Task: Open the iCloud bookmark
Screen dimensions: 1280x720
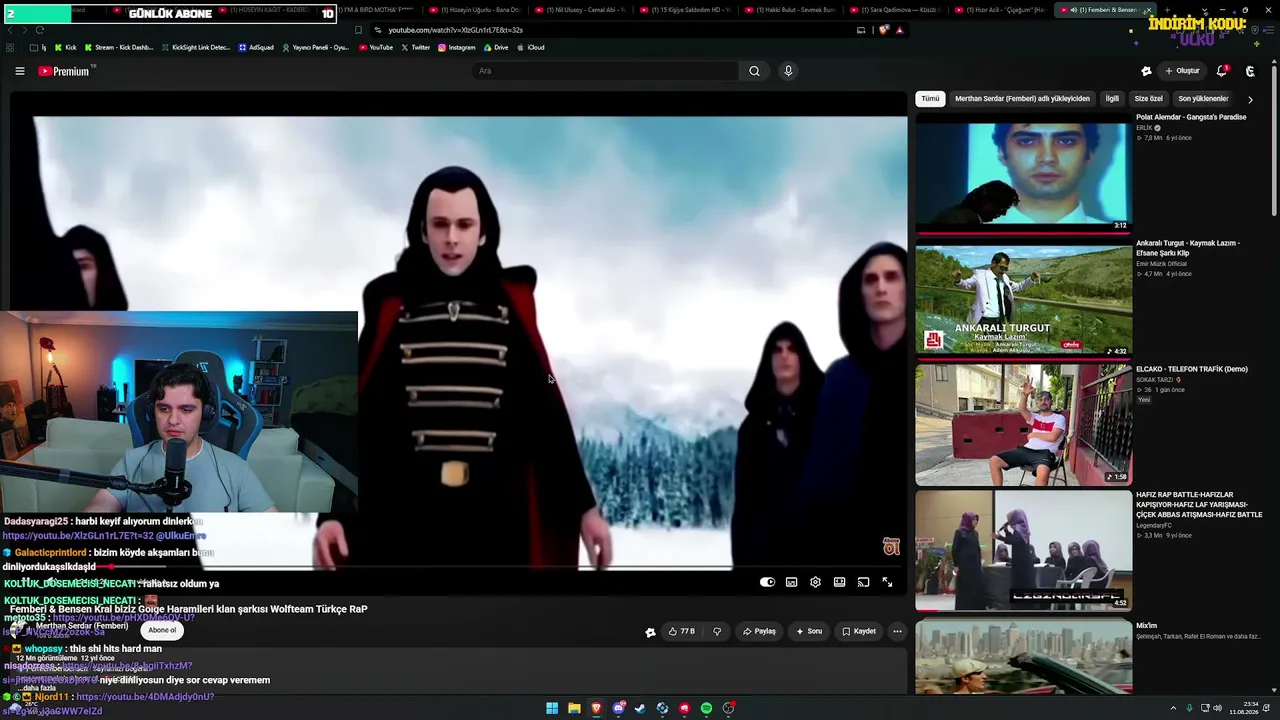Action: point(531,47)
